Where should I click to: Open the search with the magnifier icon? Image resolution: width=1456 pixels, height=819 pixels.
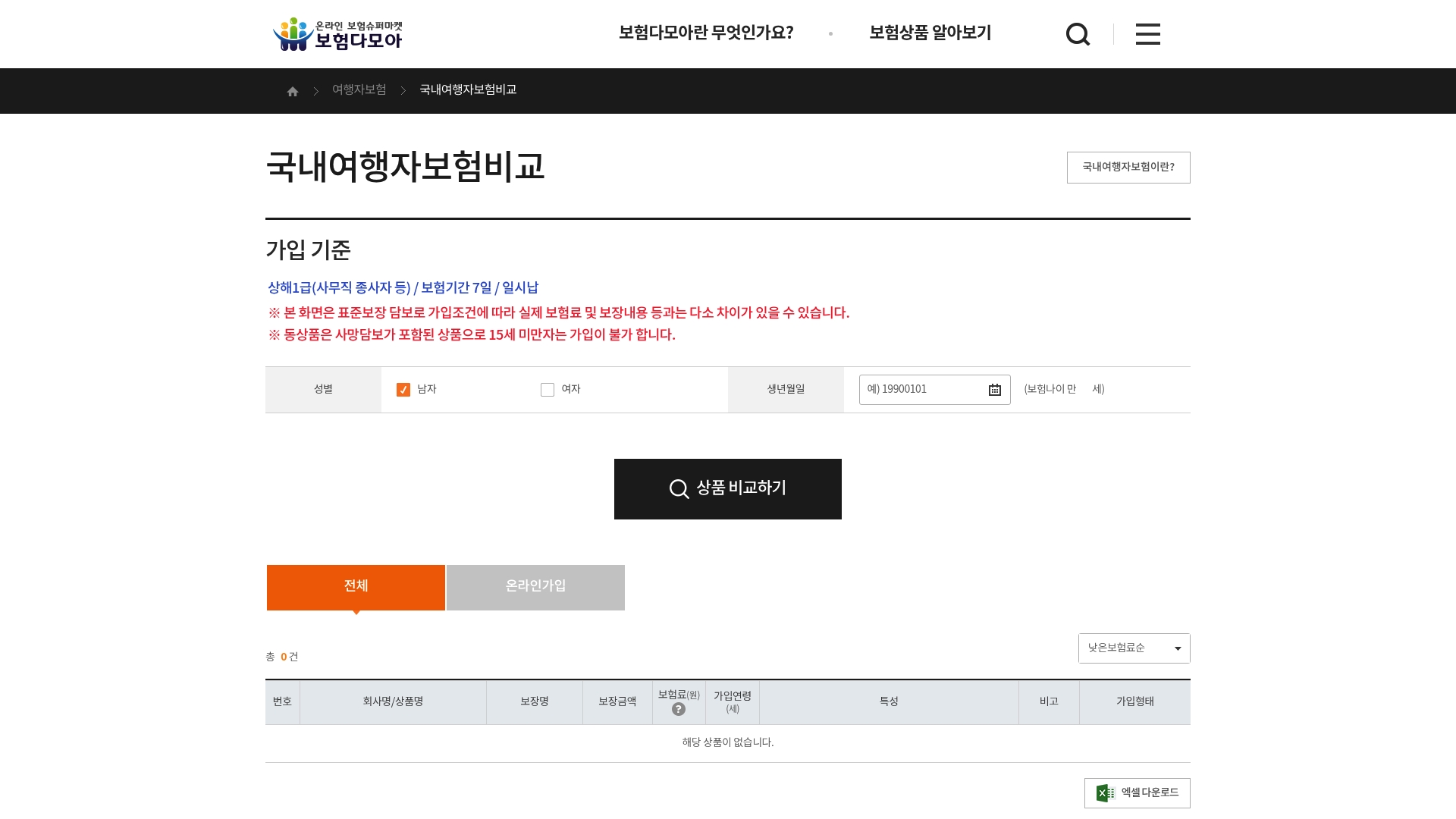[1078, 34]
